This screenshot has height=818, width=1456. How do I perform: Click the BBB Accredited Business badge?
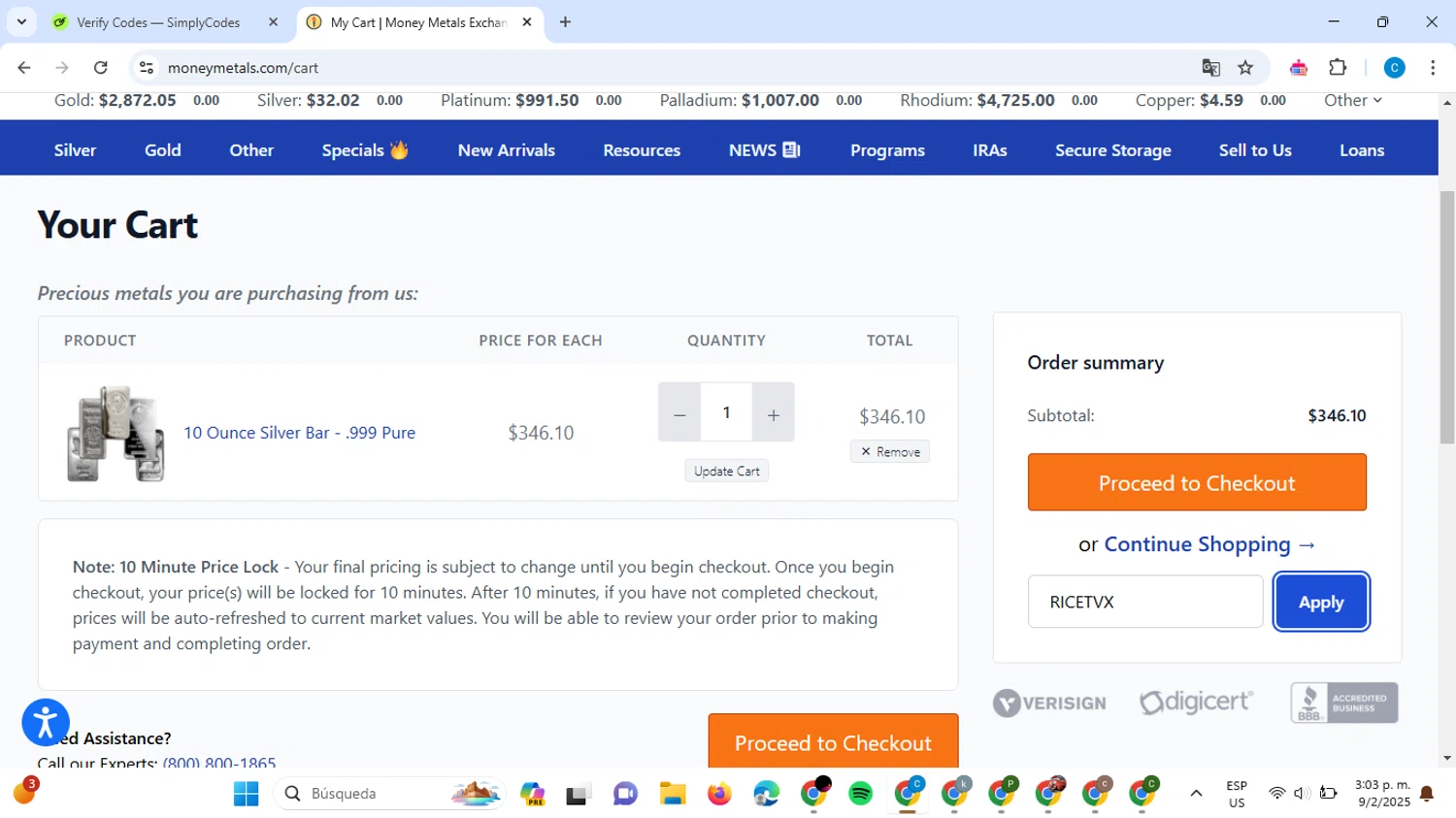[x=1344, y=703]
